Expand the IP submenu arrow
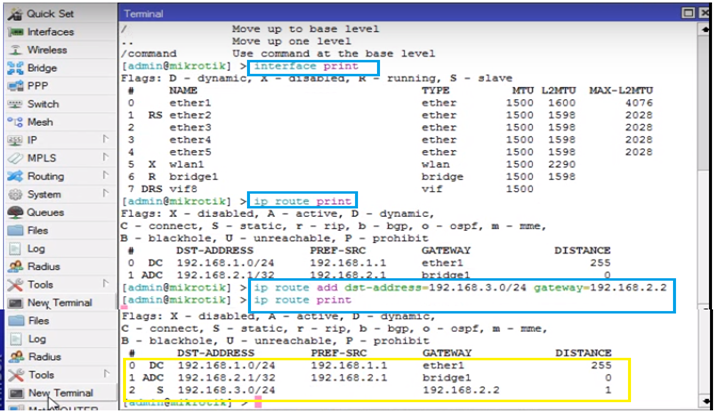Viewport: 717px width, 412px height. tap(105, 139)
